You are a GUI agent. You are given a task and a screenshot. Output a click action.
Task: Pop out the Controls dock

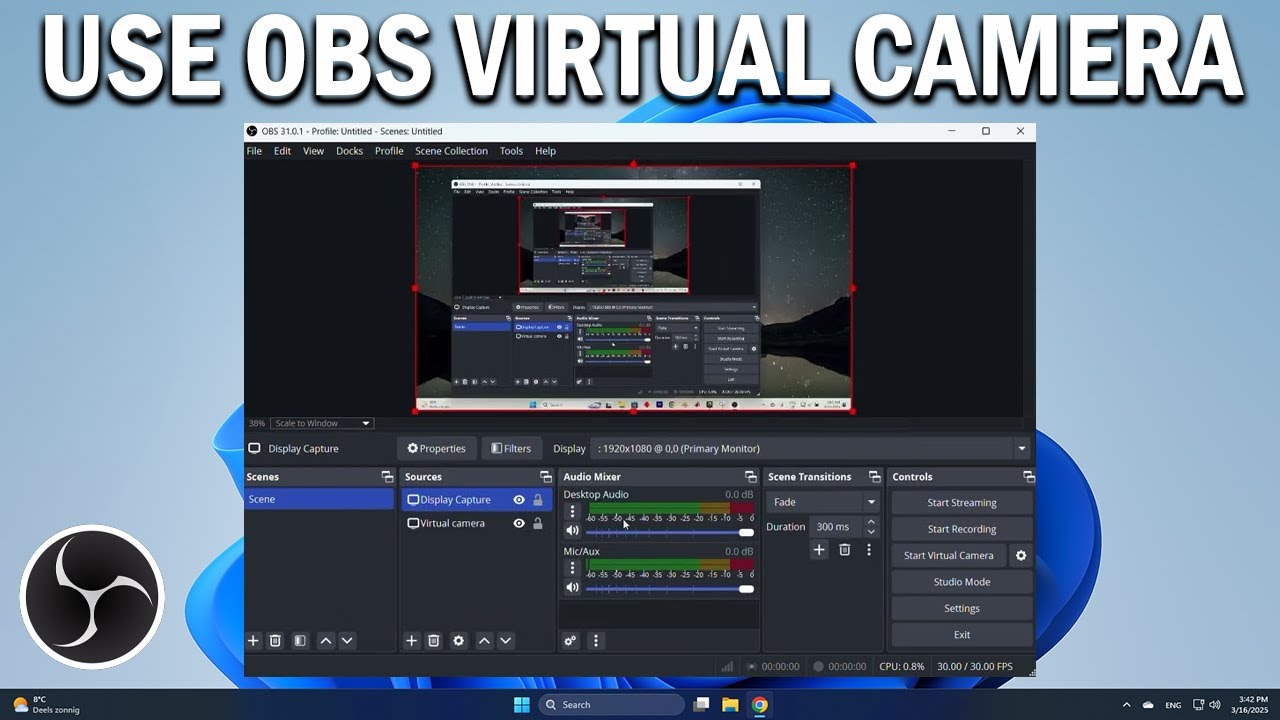coord(1028,477)
